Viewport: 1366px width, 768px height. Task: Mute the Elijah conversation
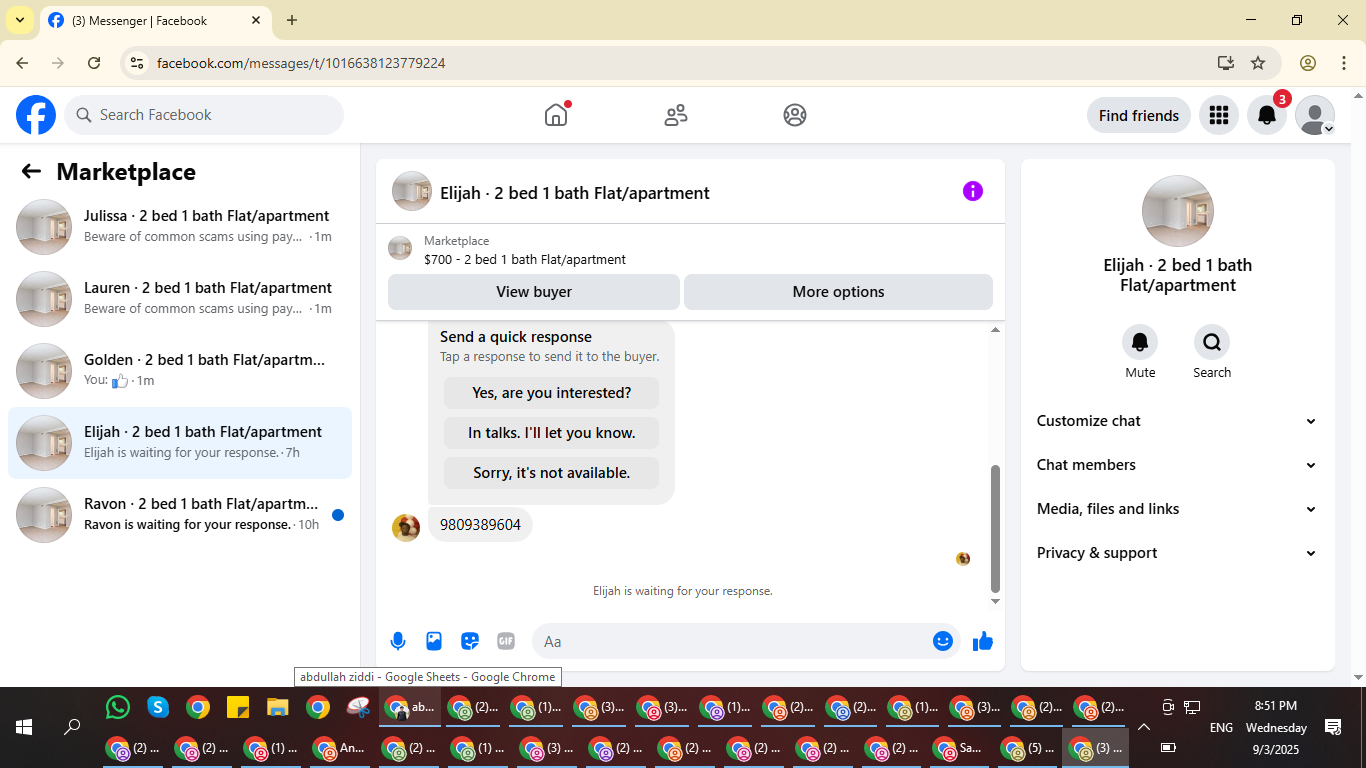coord(1140,343)
